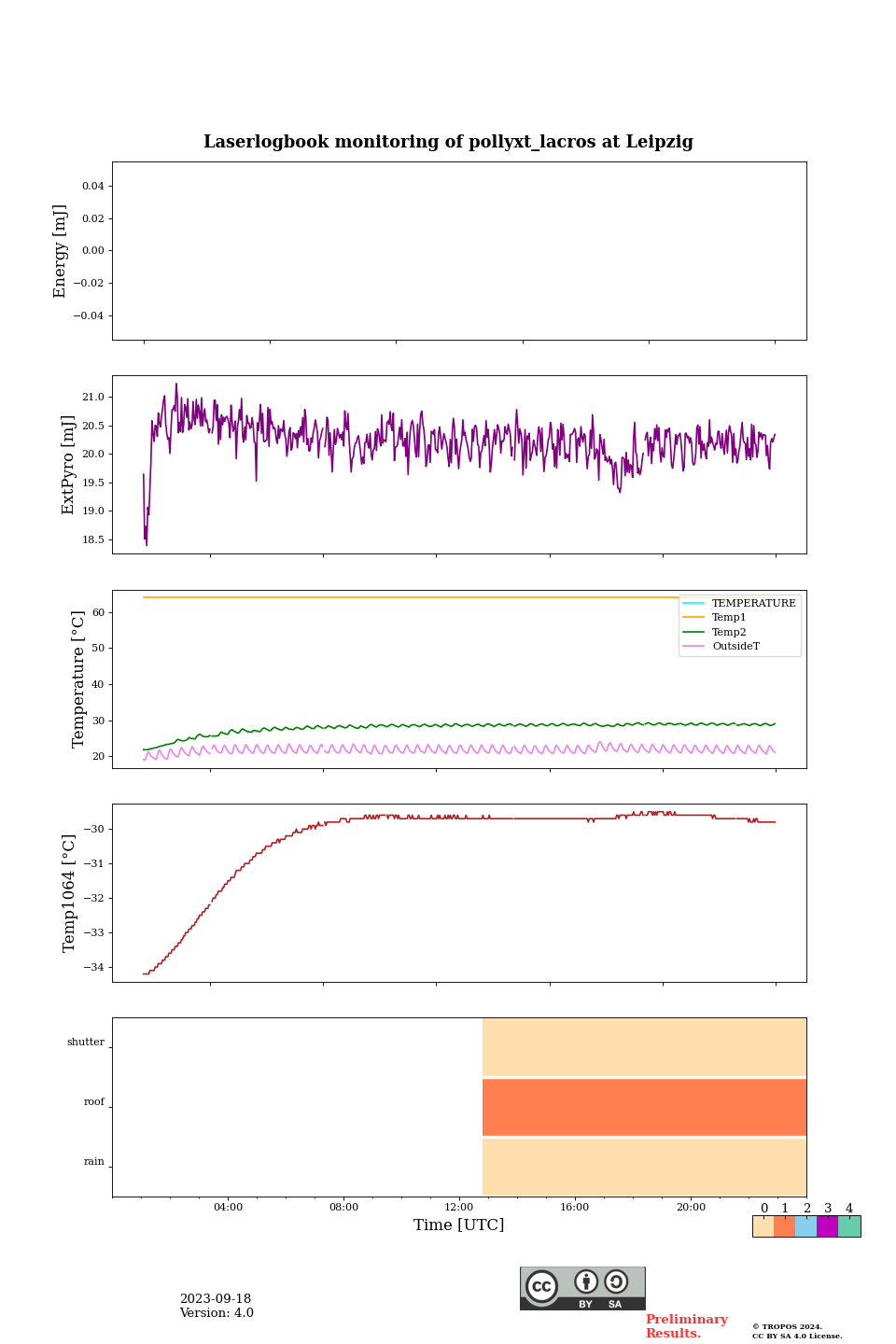Click the 16:00 time tick label

click(x=575, y=1207)
